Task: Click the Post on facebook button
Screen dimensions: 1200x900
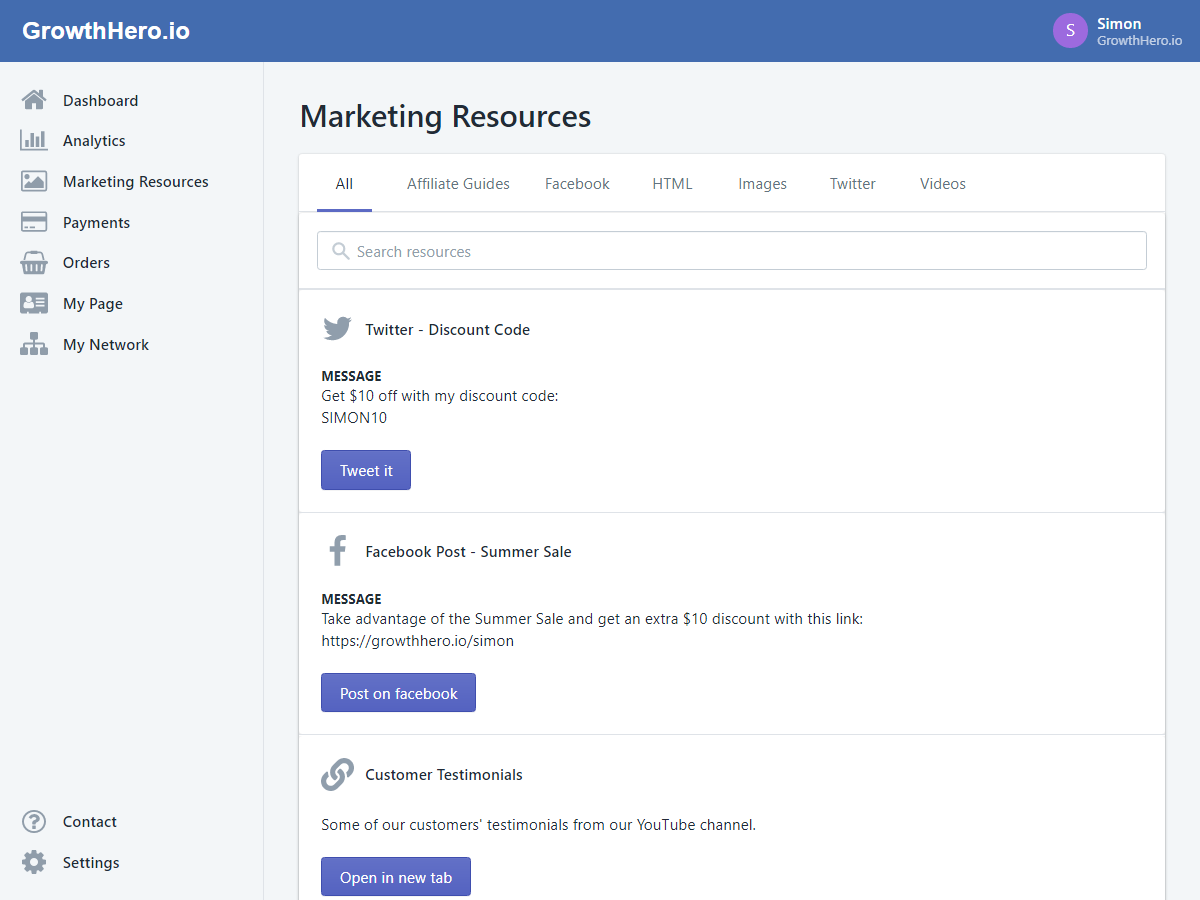Action: pyautogui.click(x=398, y=693)
